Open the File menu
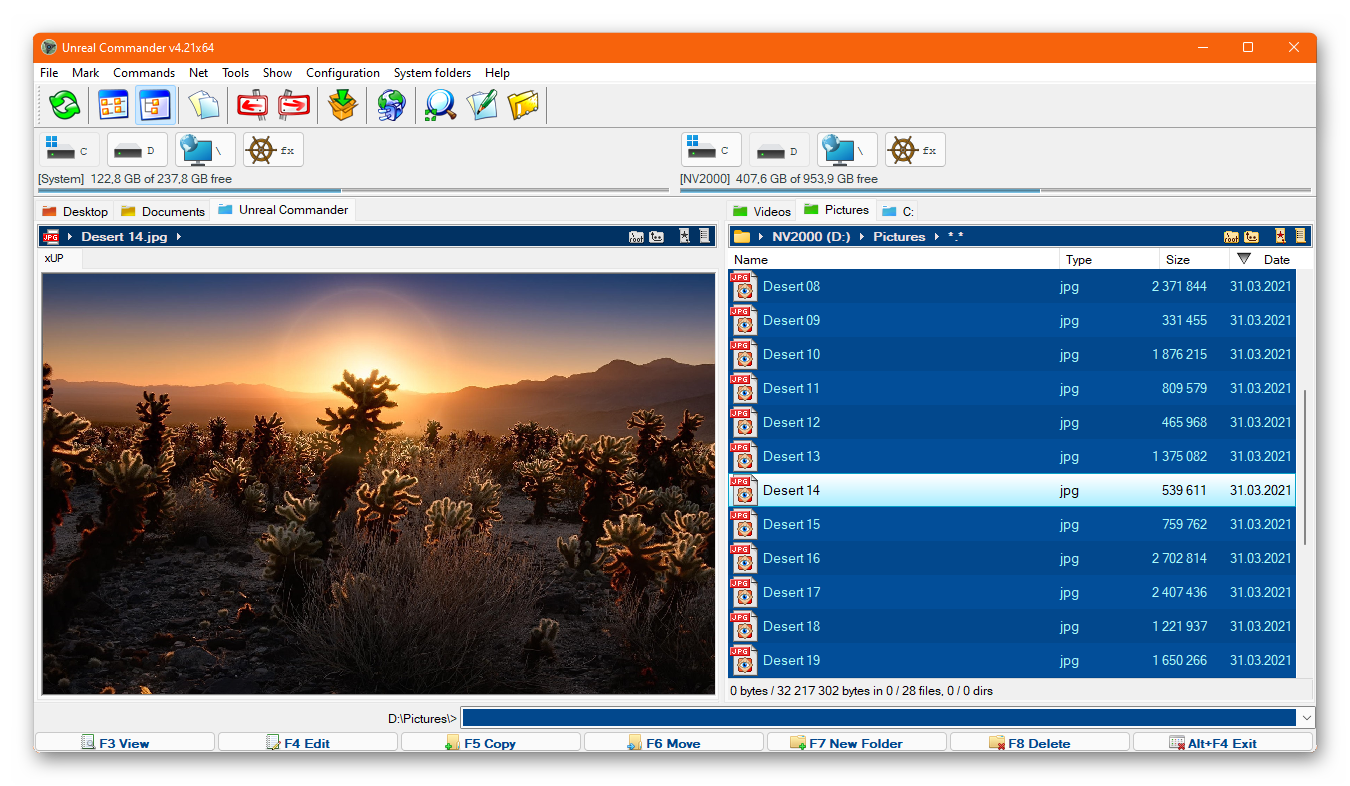Viewport: 1350px width, 786px height. (49, 73)
